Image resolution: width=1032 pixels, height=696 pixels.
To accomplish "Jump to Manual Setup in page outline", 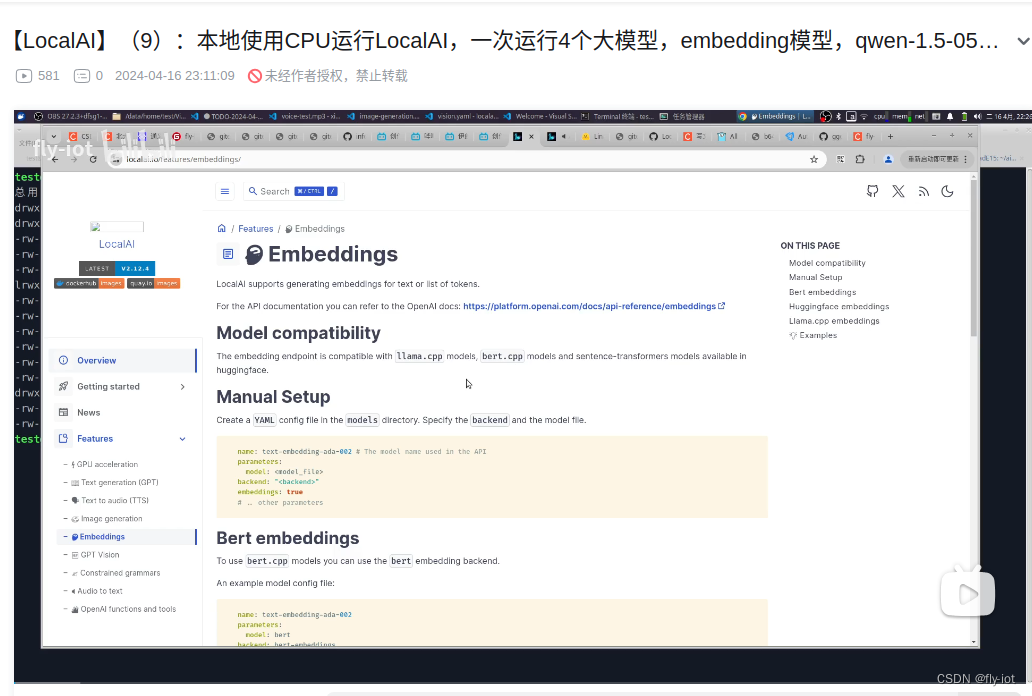I will click(x=815, y=277).
